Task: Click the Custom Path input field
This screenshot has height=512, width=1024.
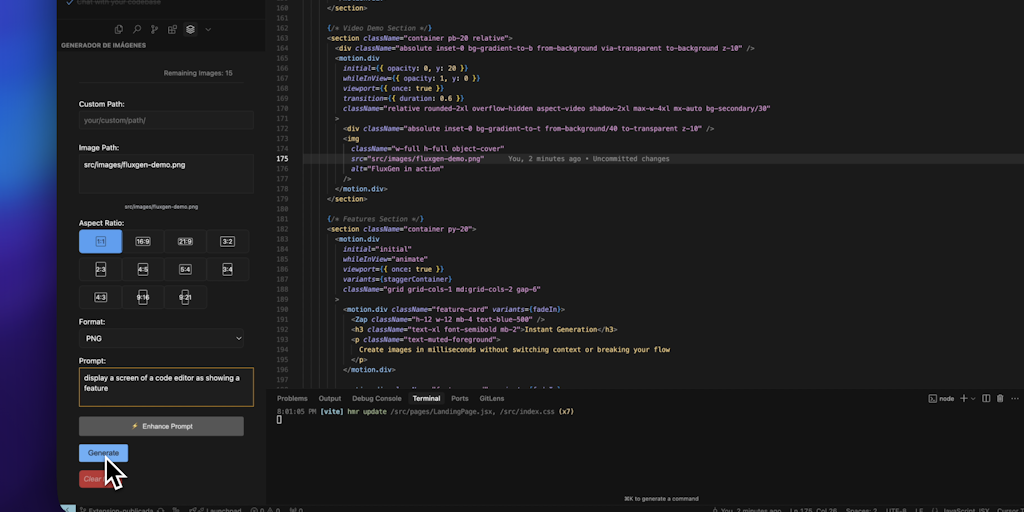Action: (x=166, y=120)
